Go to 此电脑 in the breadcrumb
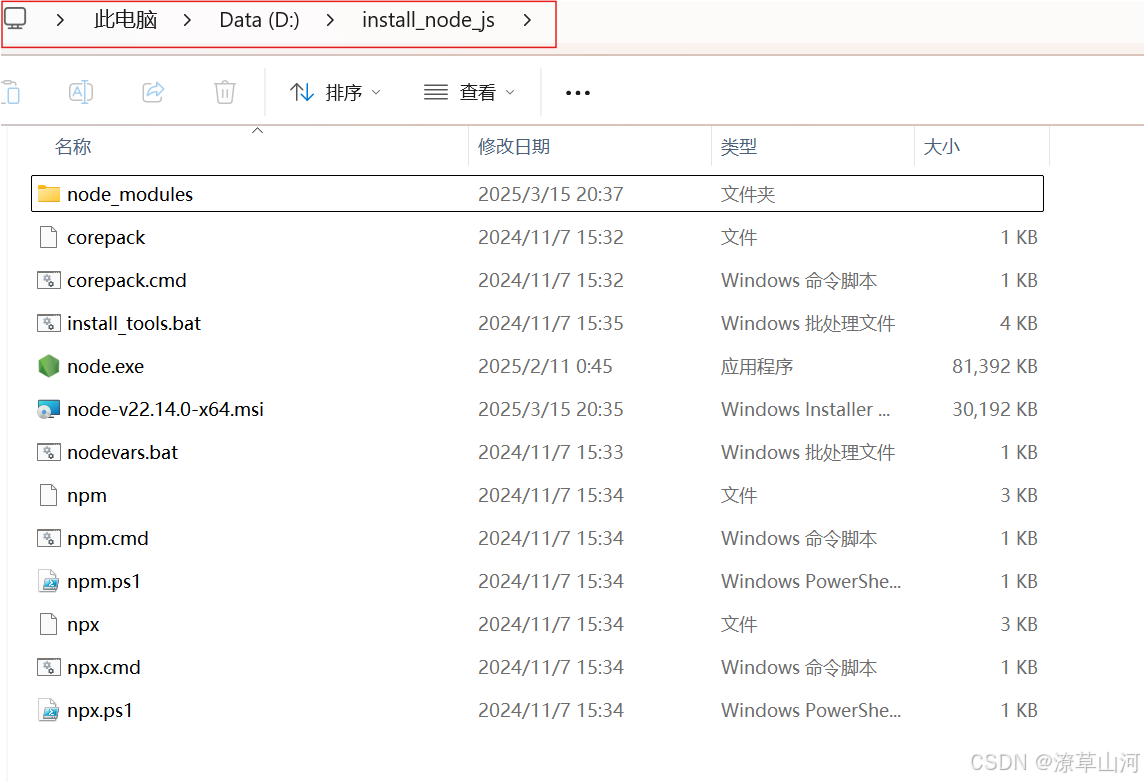1144x782 pixels. 125,20
